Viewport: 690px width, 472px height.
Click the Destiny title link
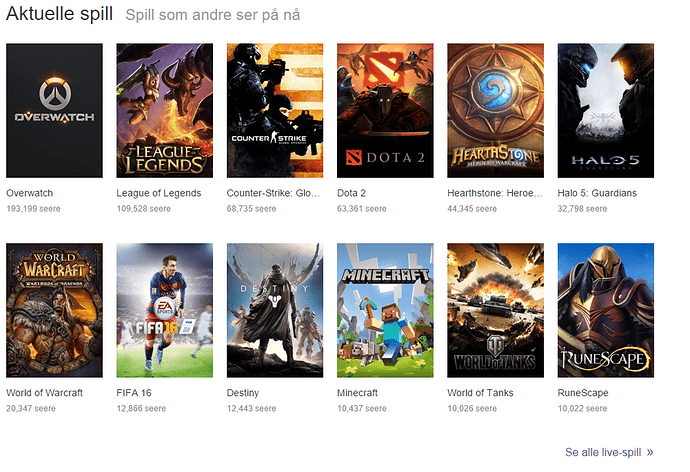243,393
